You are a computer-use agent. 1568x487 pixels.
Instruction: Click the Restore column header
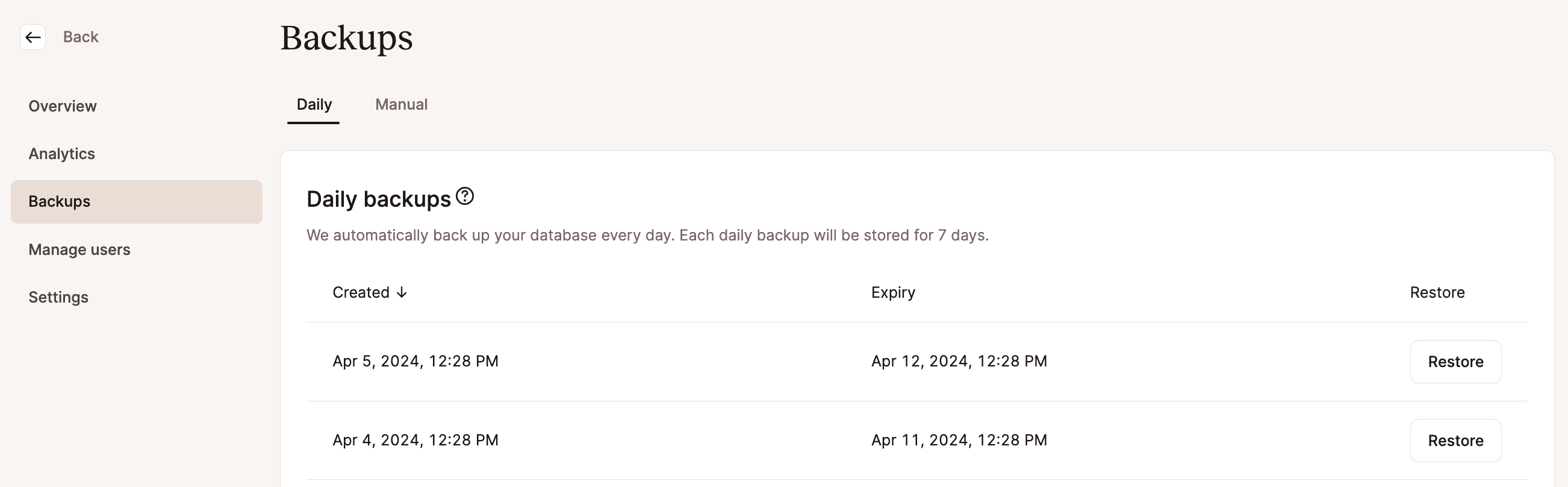click(x=1437, y=292)
